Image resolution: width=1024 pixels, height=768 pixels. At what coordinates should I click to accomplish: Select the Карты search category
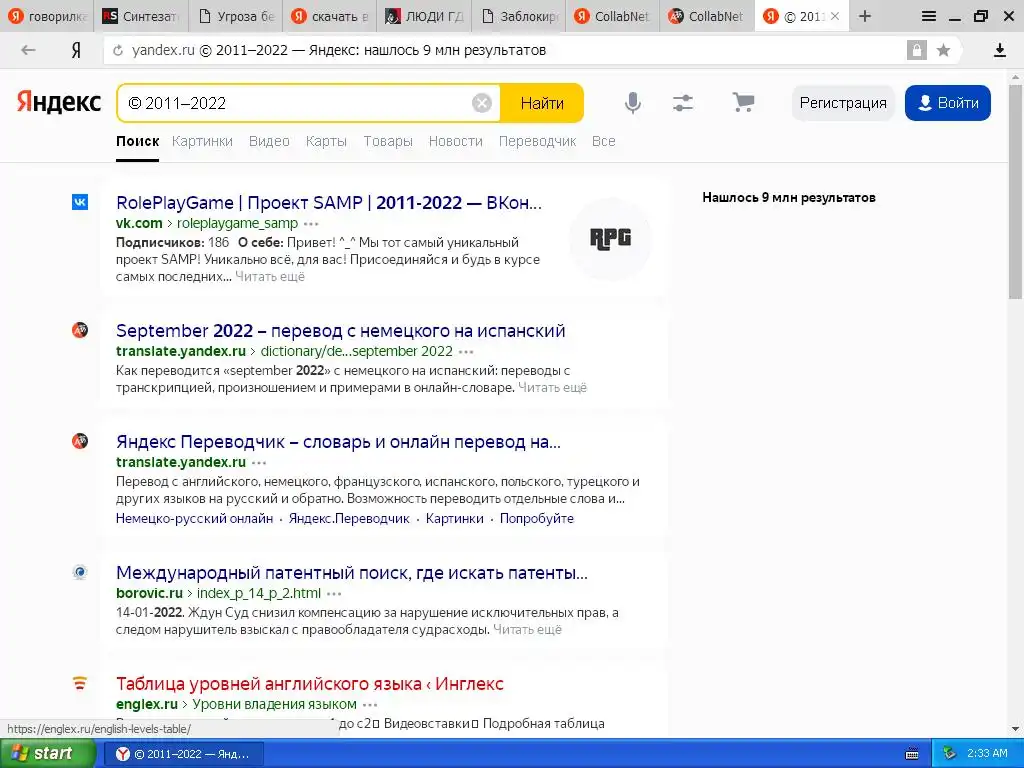[x=326, y=141]
